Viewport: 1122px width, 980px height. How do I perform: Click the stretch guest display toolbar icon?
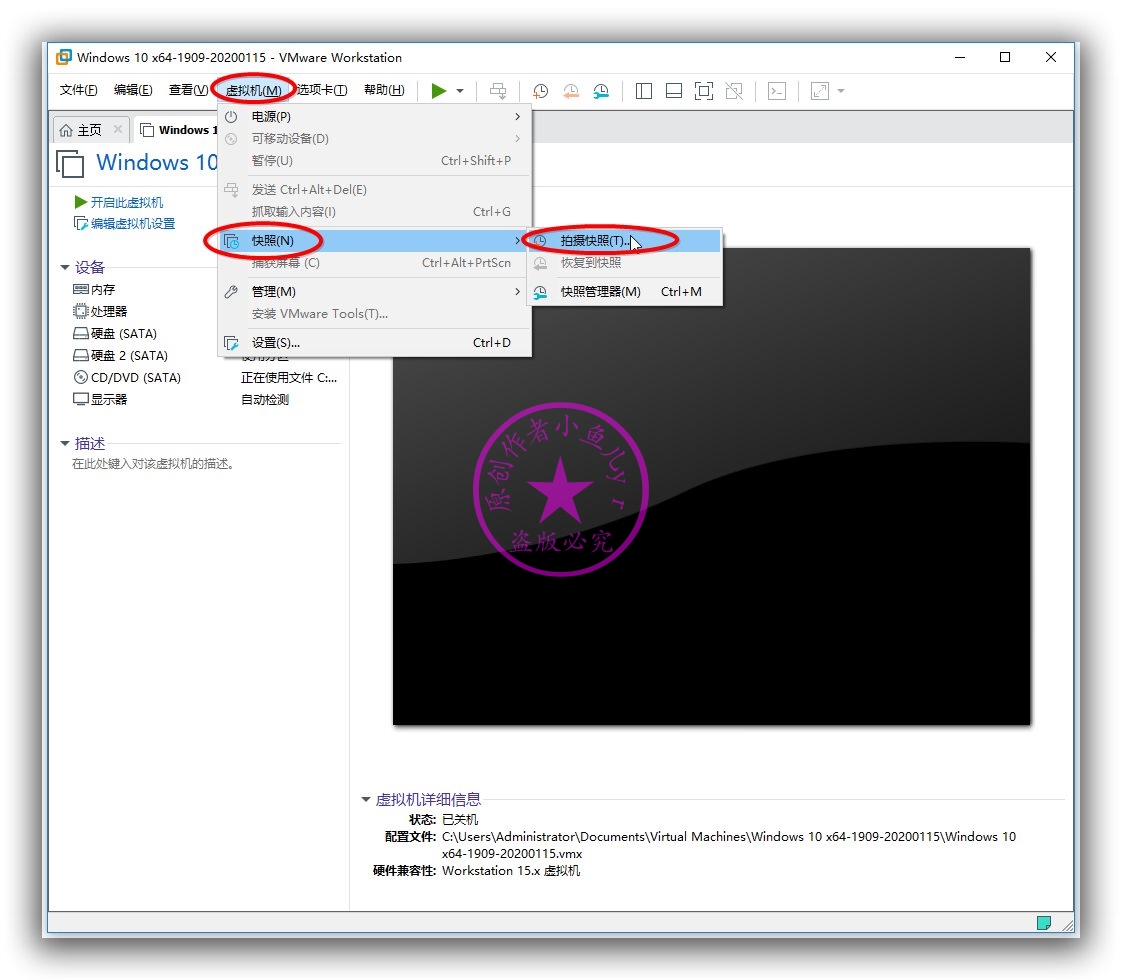click(x=820, y=91)
